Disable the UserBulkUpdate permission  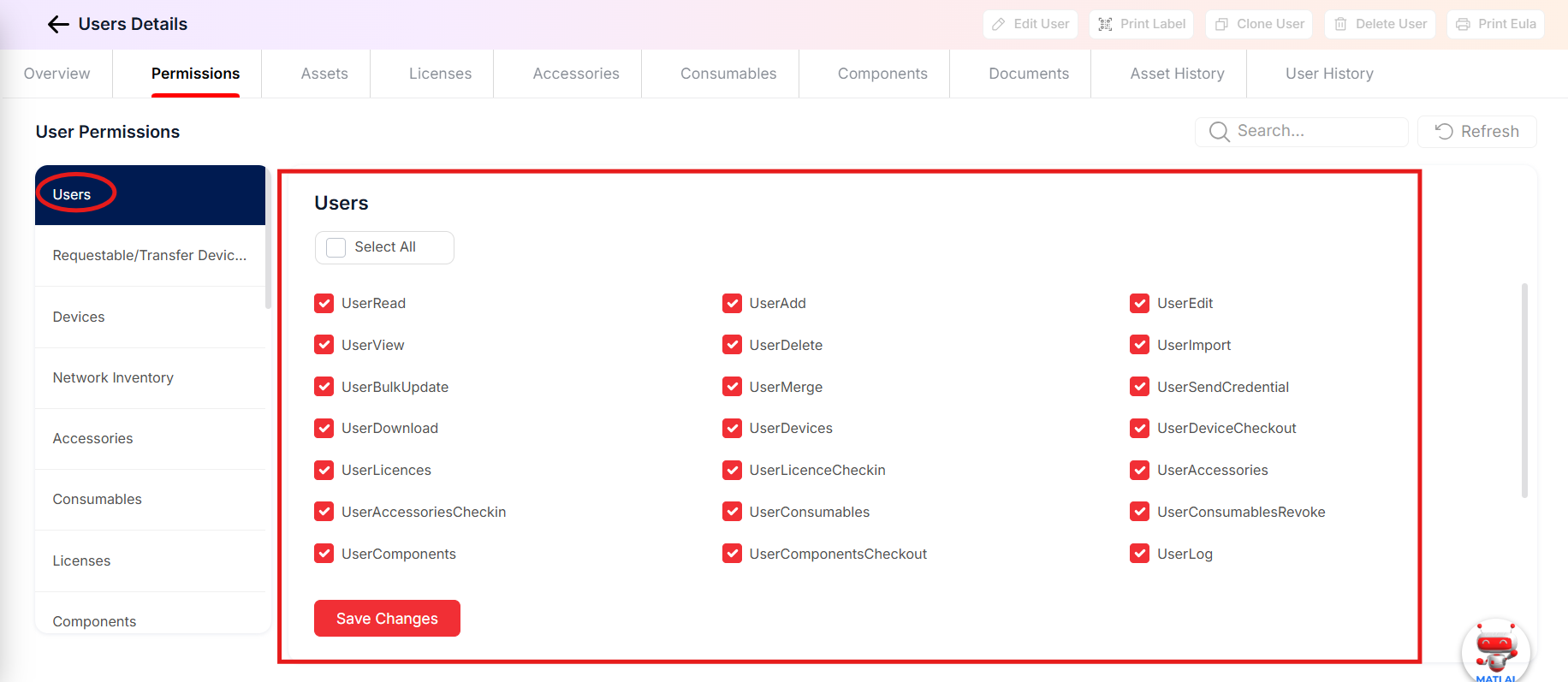click(x=324, y=387)
